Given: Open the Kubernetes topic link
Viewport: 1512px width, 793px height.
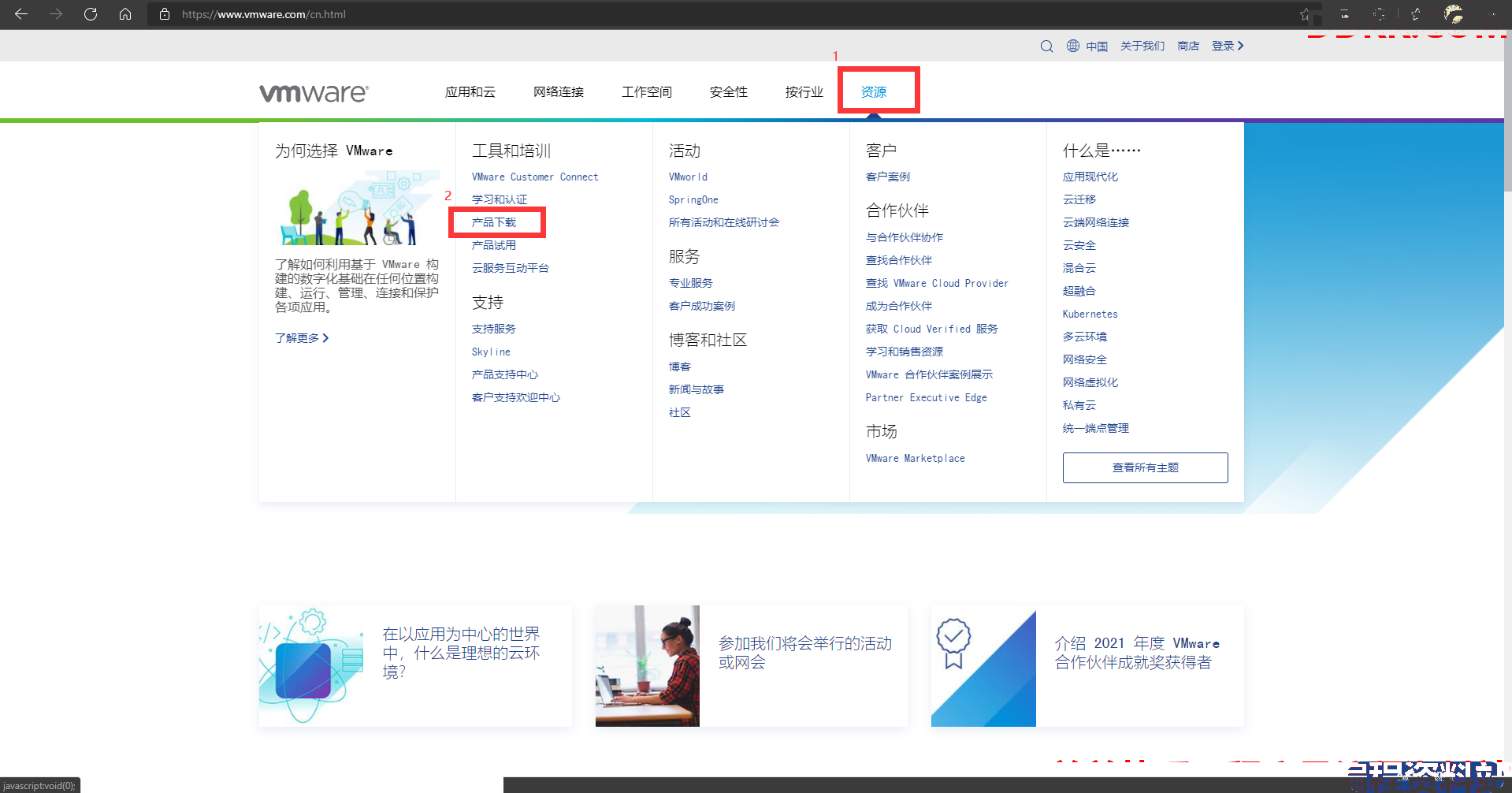Looking at the screenshot, I should pyautogui.click(x=1090, y=315).
